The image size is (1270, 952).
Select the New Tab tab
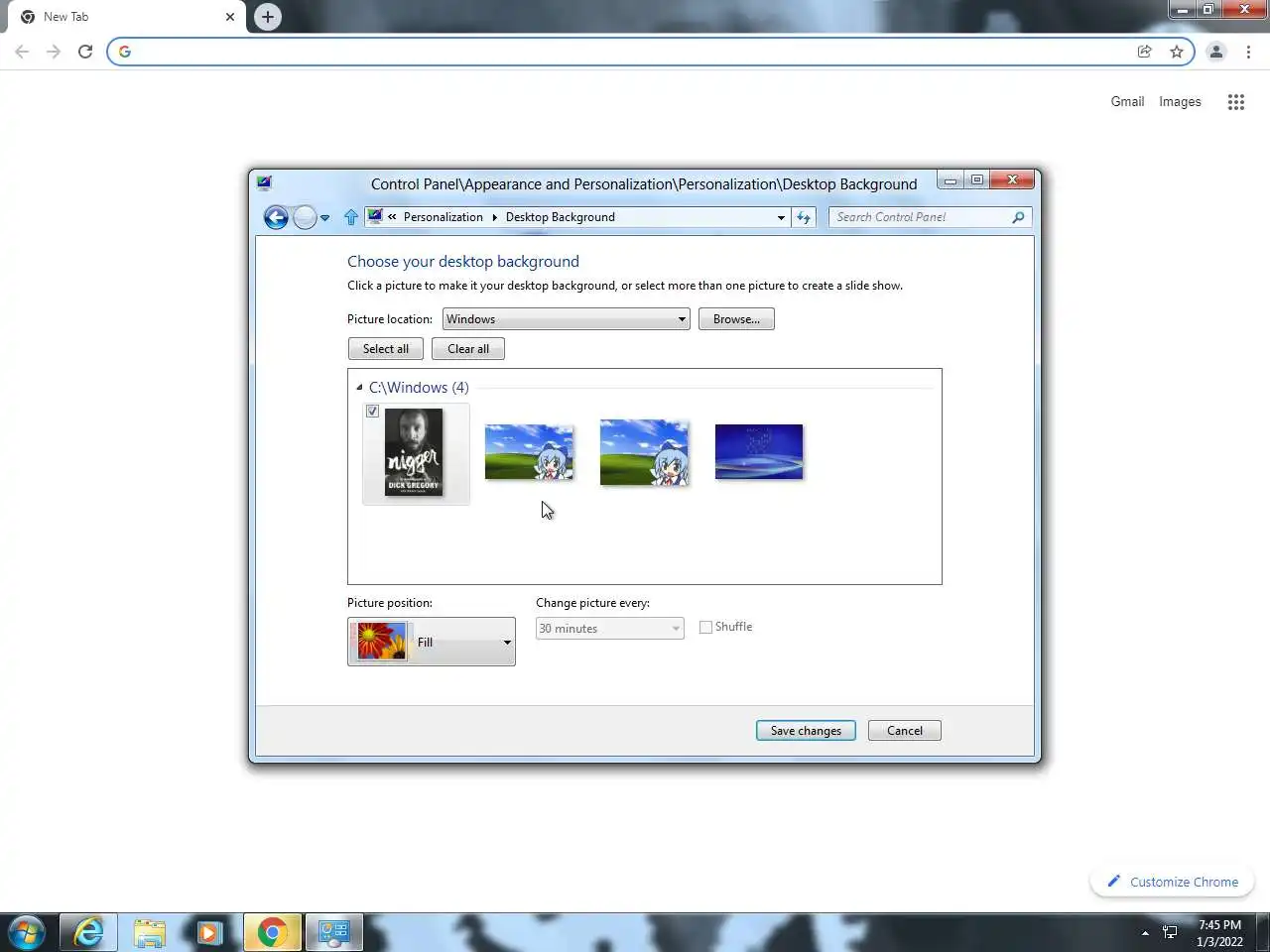click(126, 17)
